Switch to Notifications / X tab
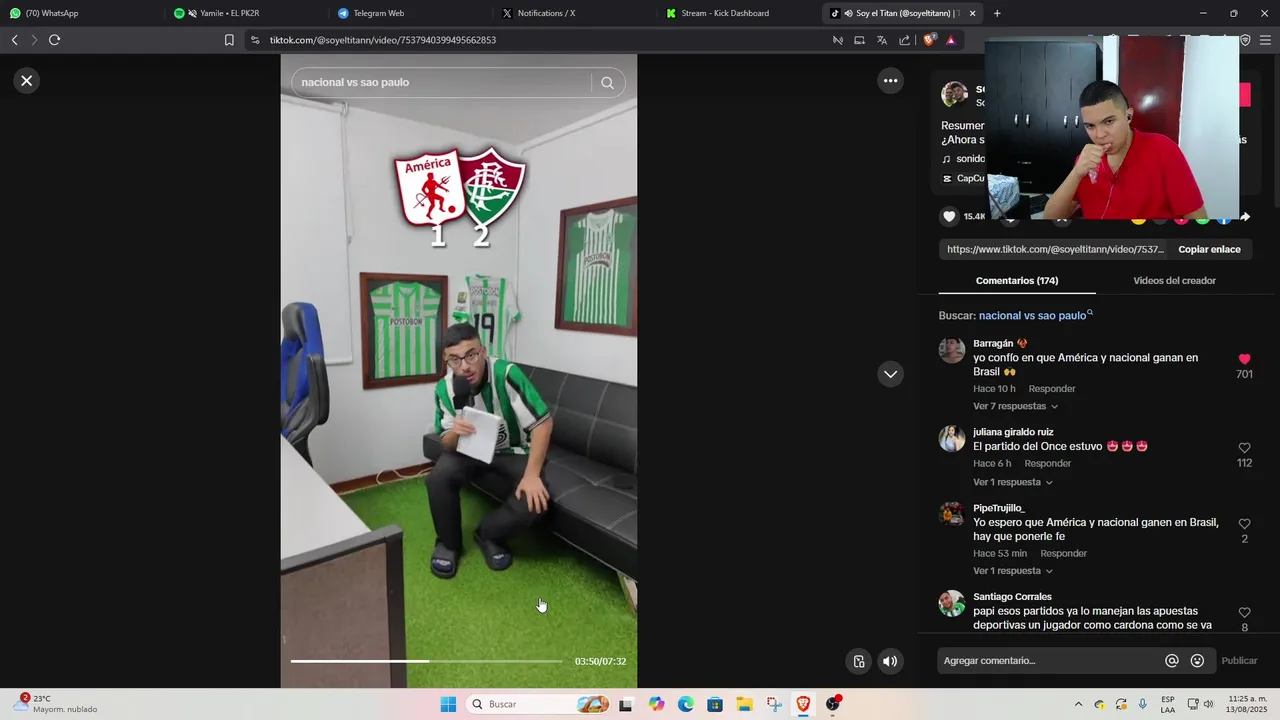Viewport: 1280px width, 720px height. (572, 13)
